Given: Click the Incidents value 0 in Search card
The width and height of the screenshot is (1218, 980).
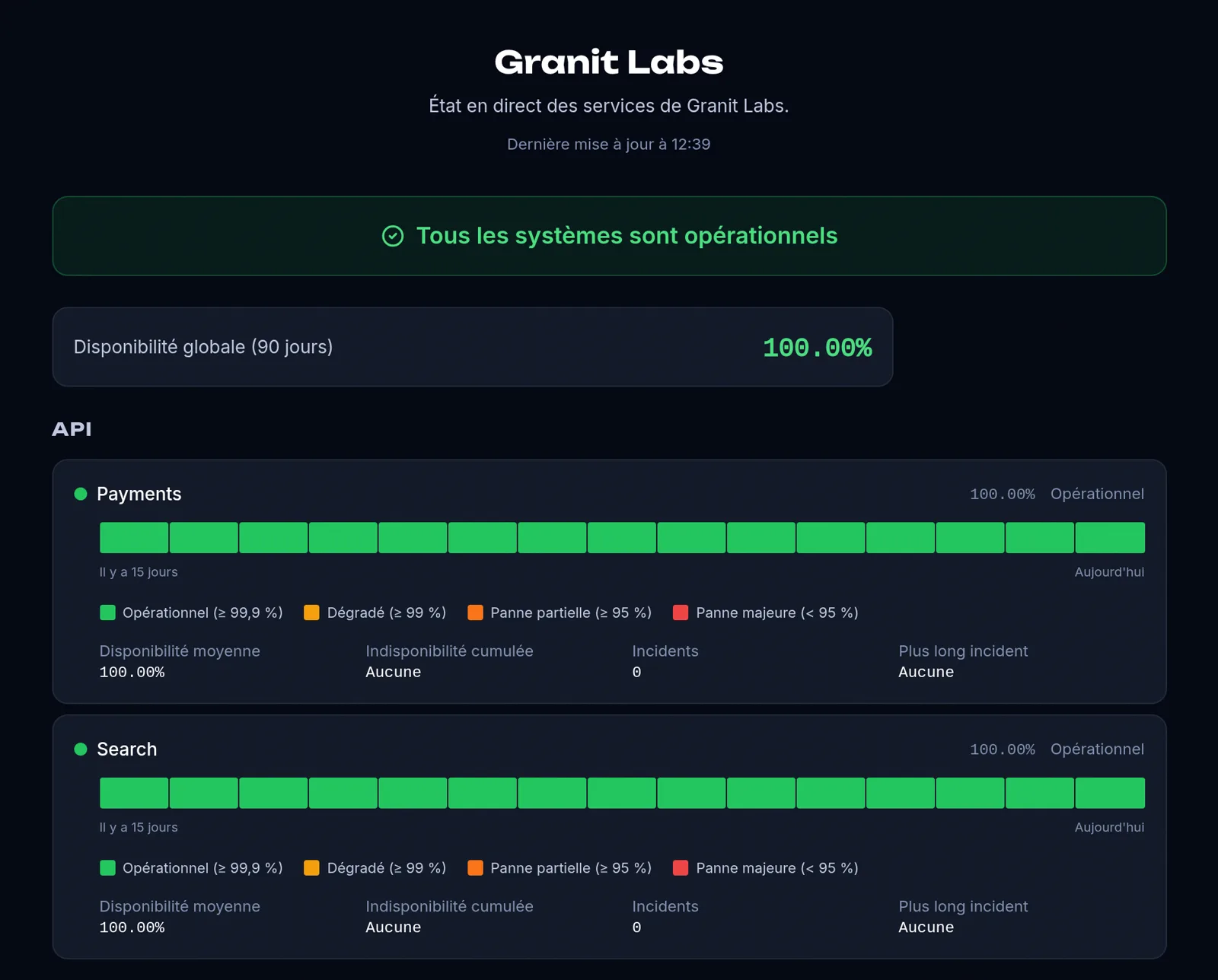Looking at the screenshot, I should point(636,928).
